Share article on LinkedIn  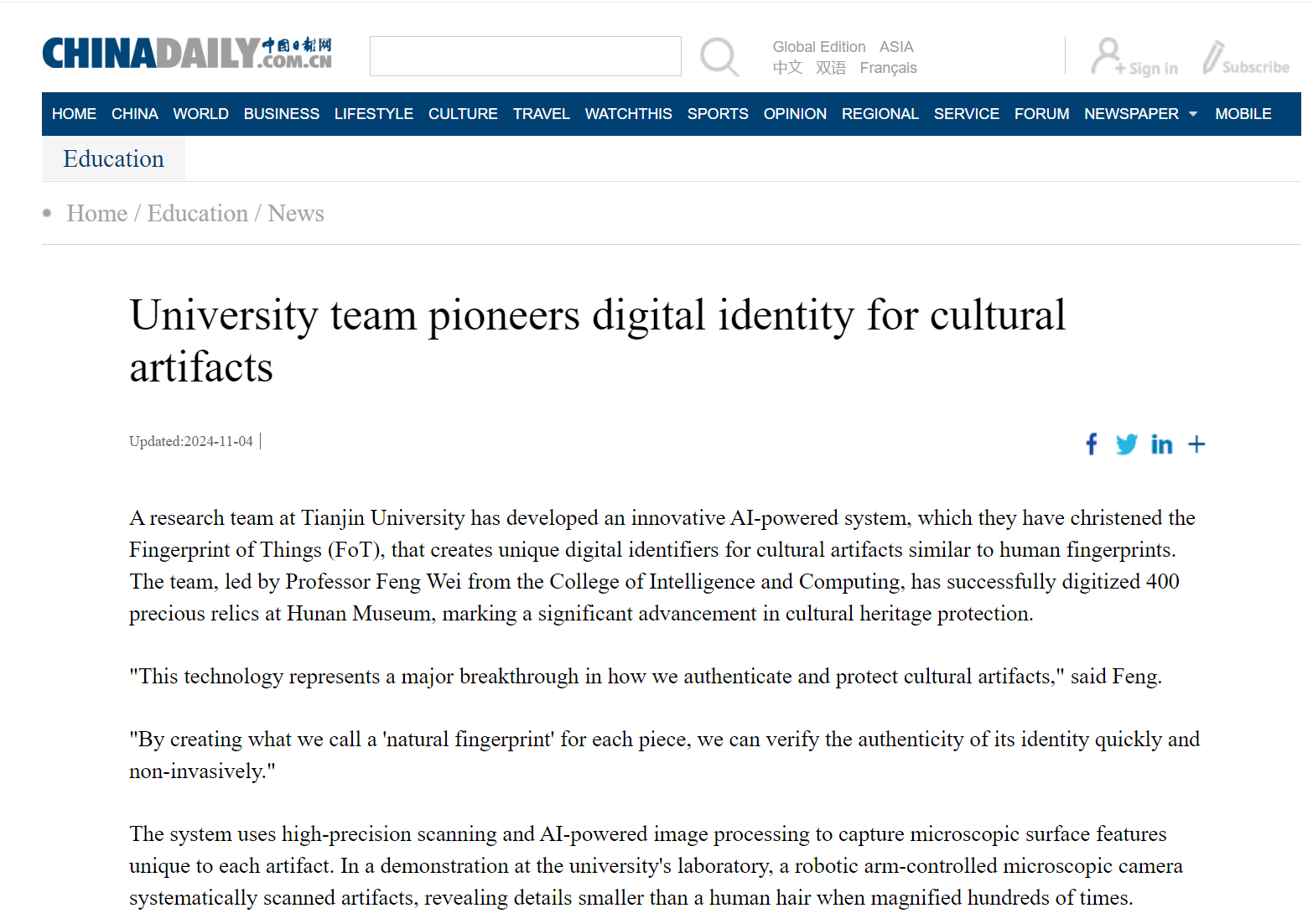[1161, 444]
